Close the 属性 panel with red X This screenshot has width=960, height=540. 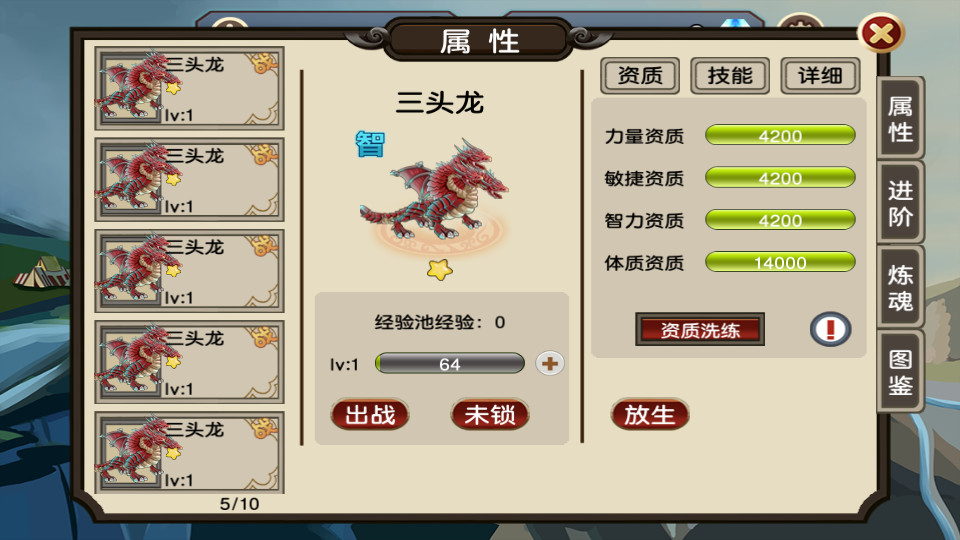[881, 33]
